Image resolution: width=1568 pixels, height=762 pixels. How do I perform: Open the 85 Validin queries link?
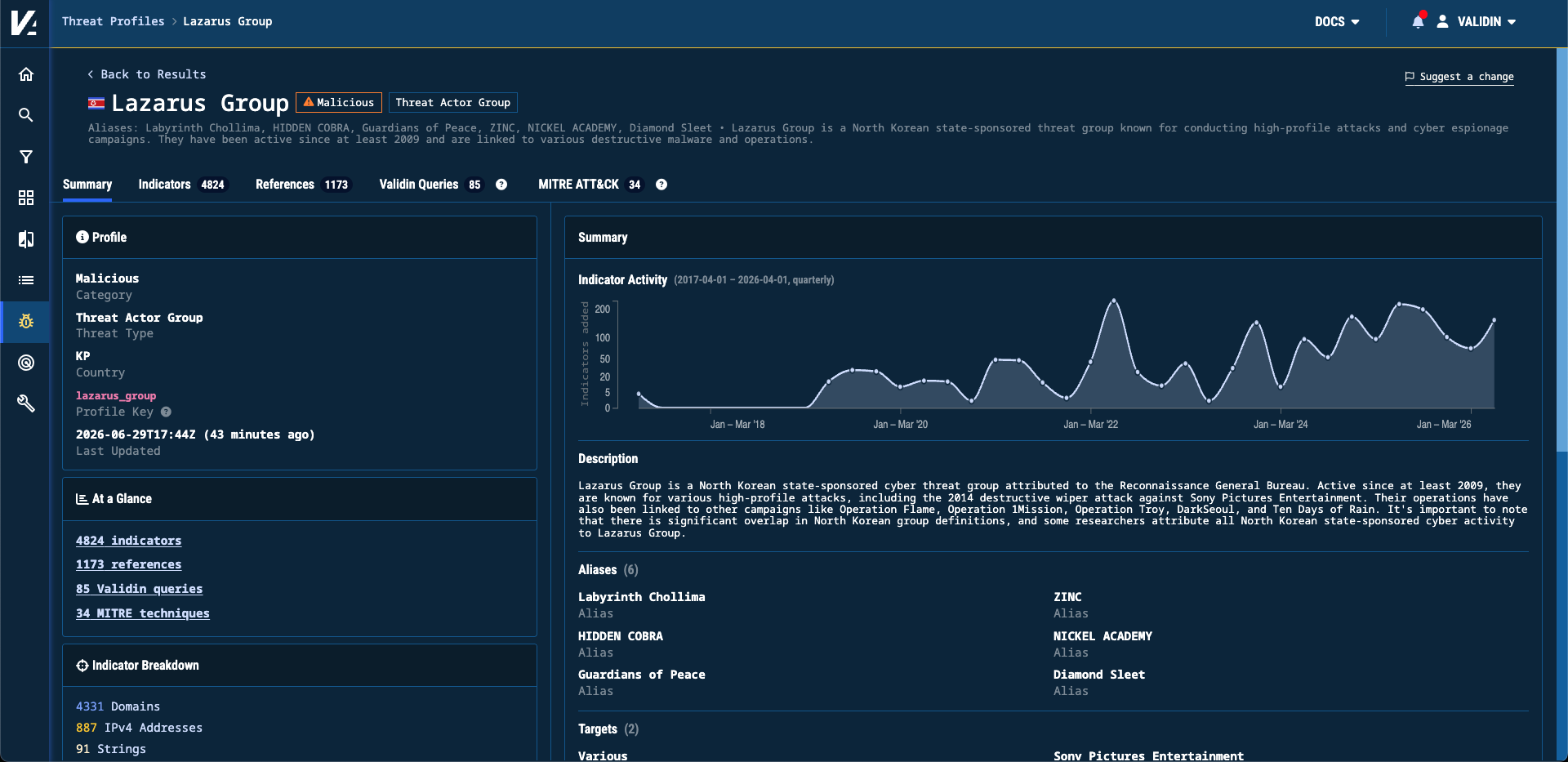(140, 589)
